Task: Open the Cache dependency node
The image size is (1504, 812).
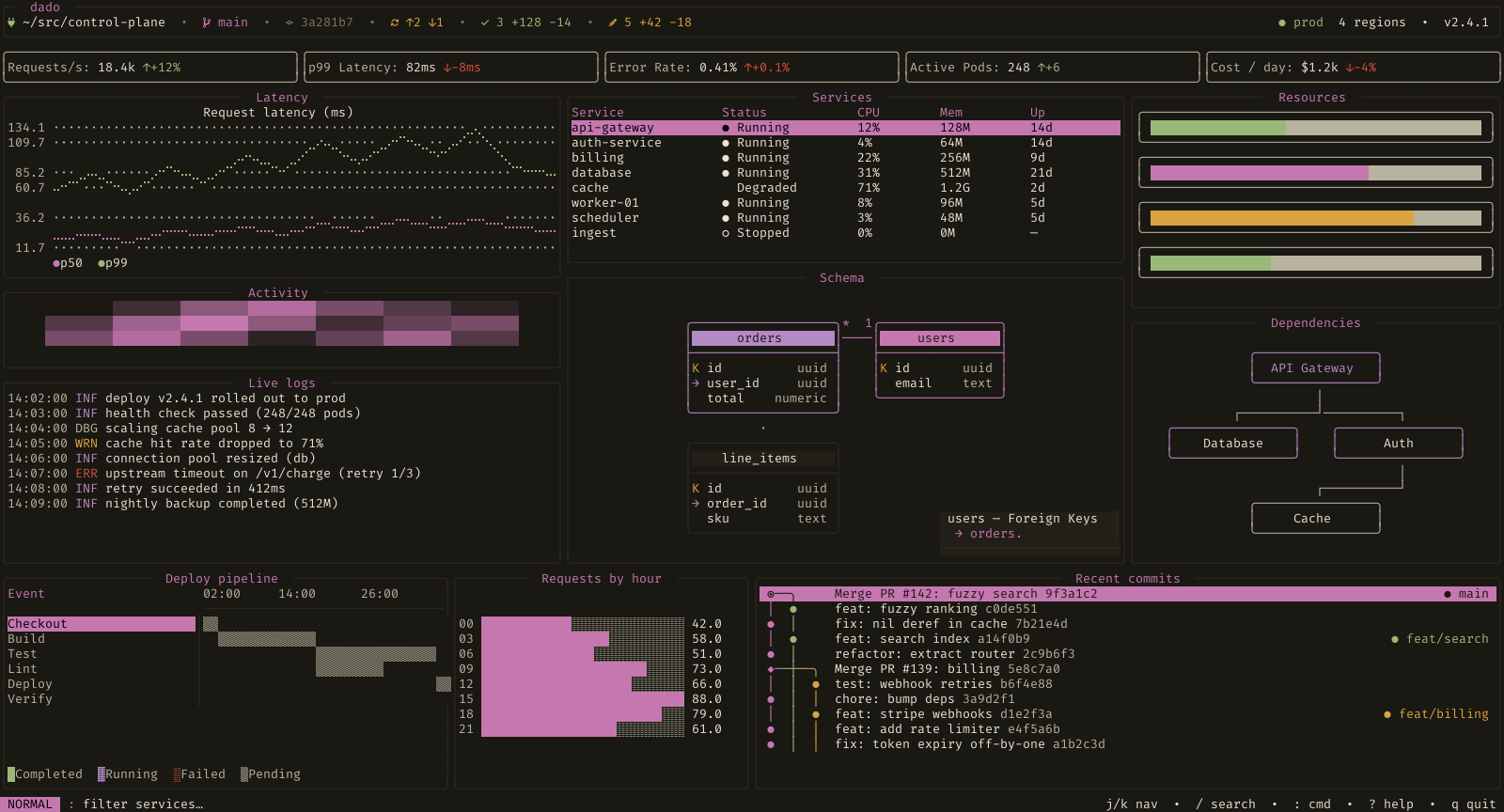Action: pyautogui.click(x=1316, y=519)
